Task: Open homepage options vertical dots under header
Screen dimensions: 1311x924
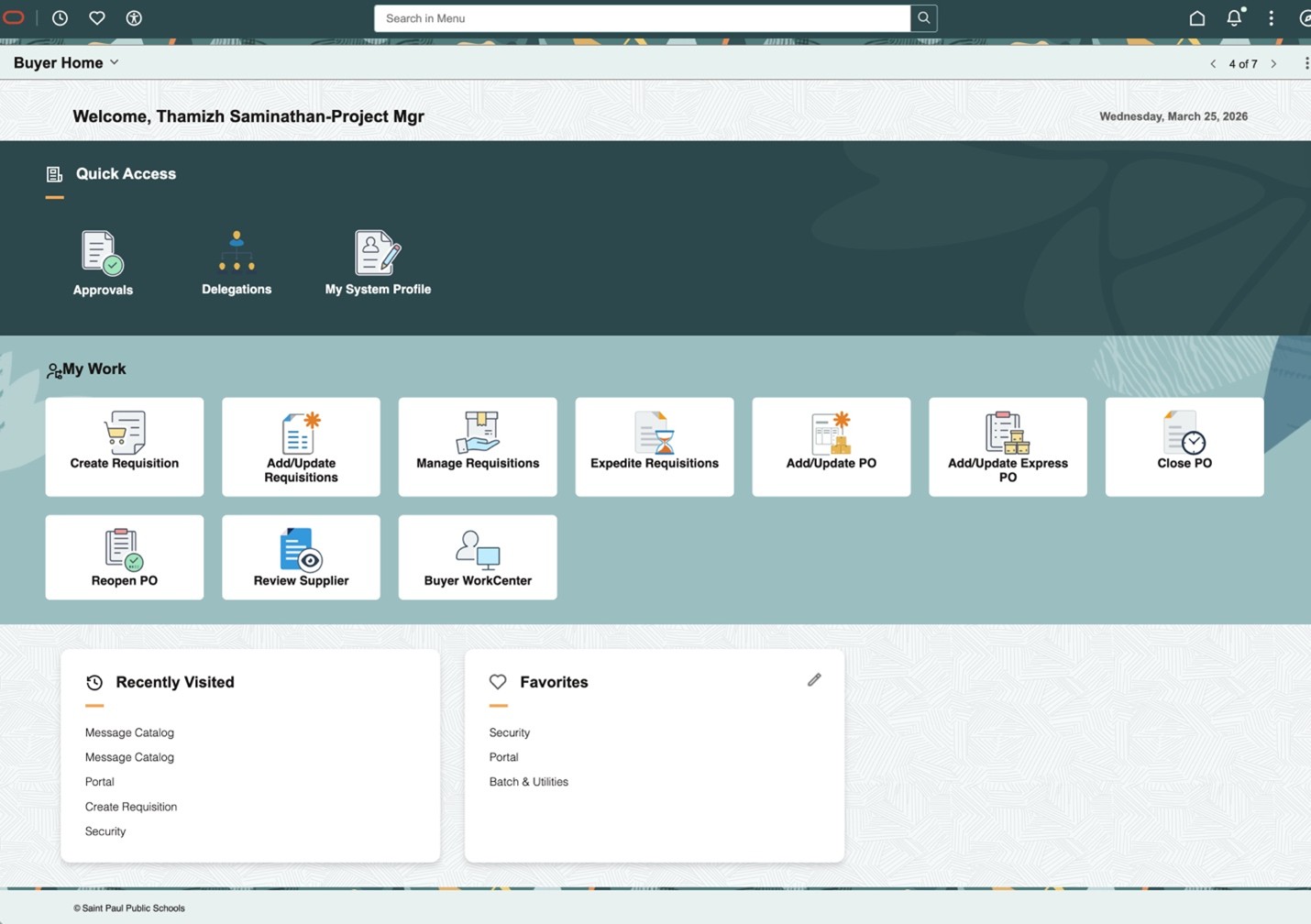Action: [x=1306, y=63]
